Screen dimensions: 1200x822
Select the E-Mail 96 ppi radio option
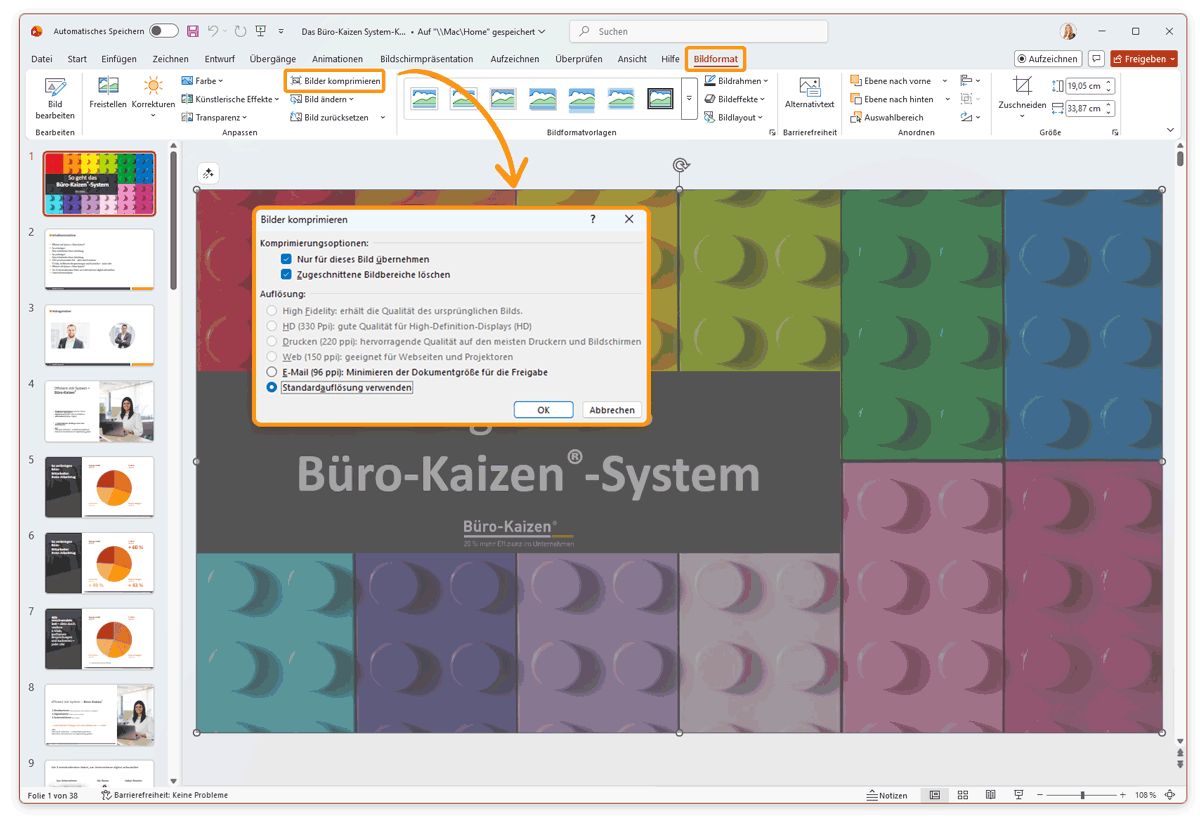[271, 371]
